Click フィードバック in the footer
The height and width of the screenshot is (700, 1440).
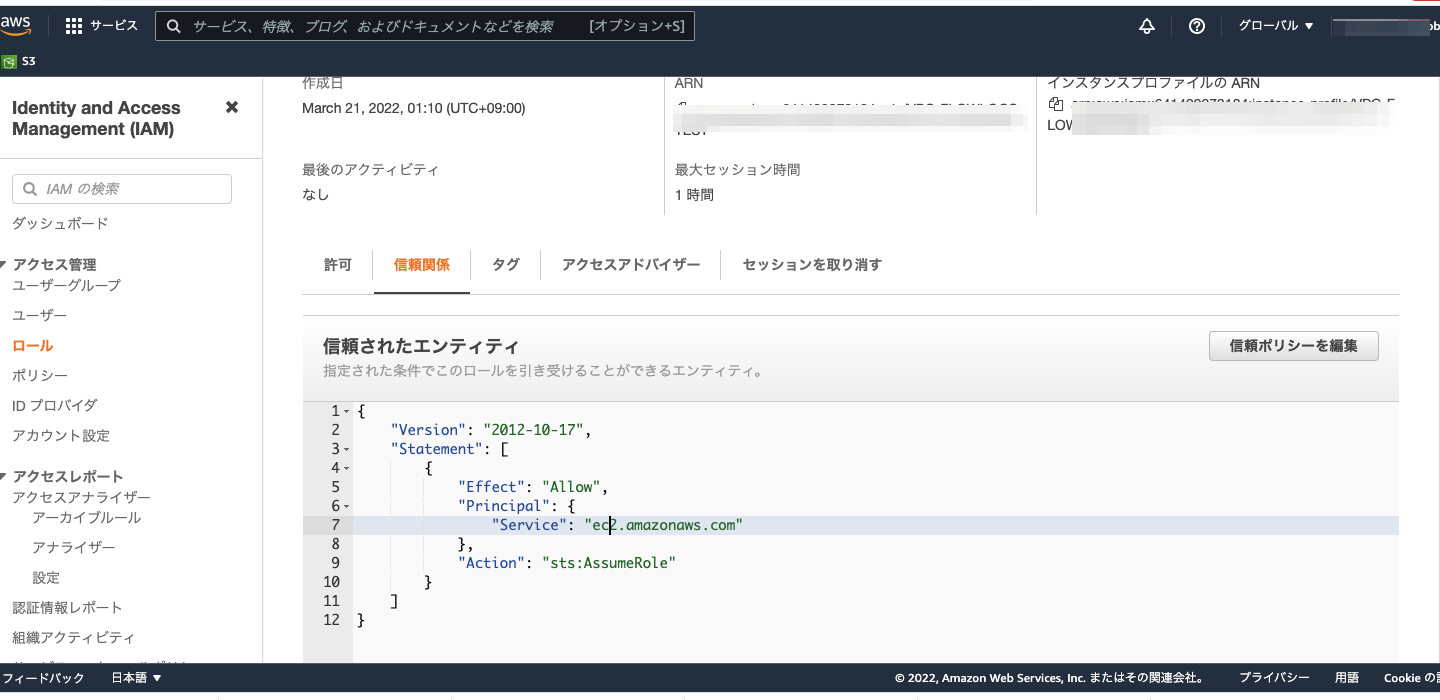click(x=43, y=678)
